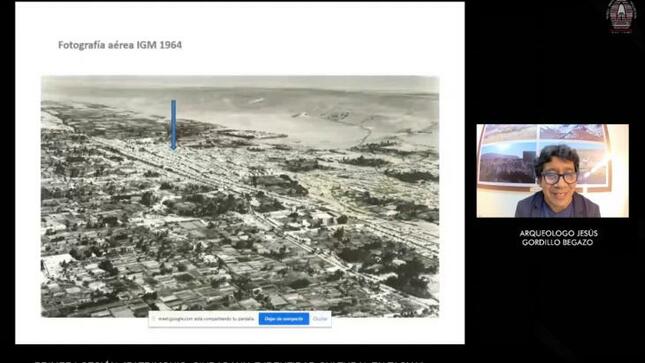Image resolution: width=645 pixels, height=363 pixels.
Task: Click the 'Arqueologo Jesús Gordillo Begazo' name caption
Action: point(558,237)
